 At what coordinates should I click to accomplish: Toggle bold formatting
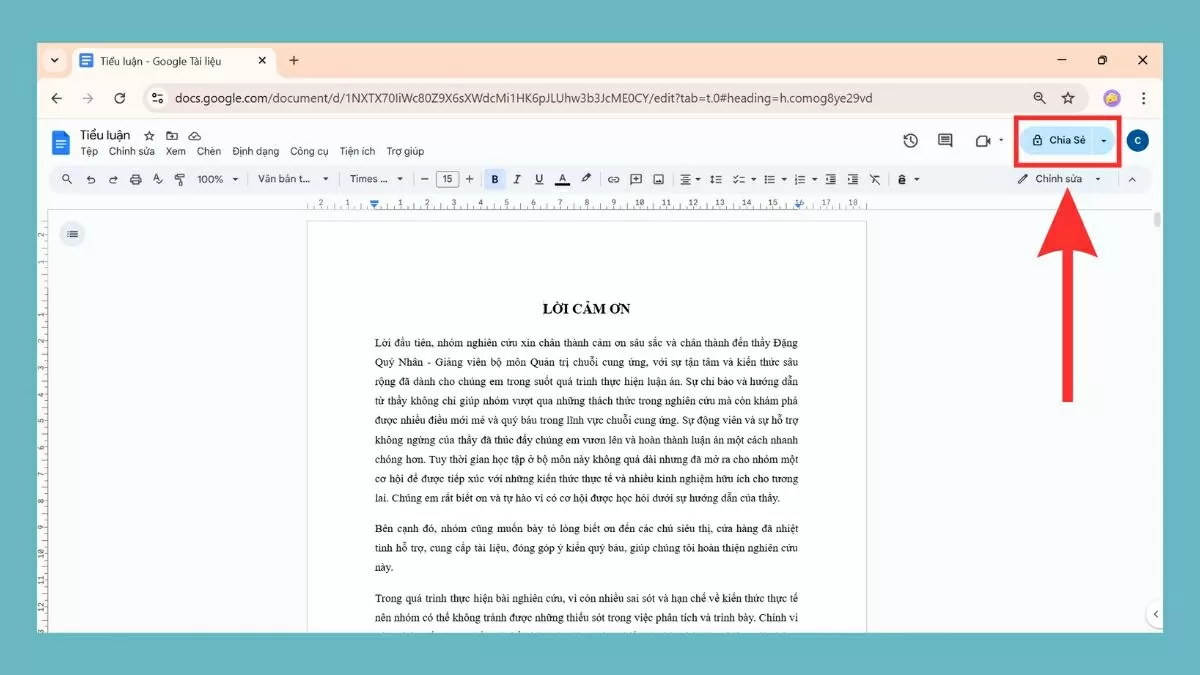coord(495,179)
